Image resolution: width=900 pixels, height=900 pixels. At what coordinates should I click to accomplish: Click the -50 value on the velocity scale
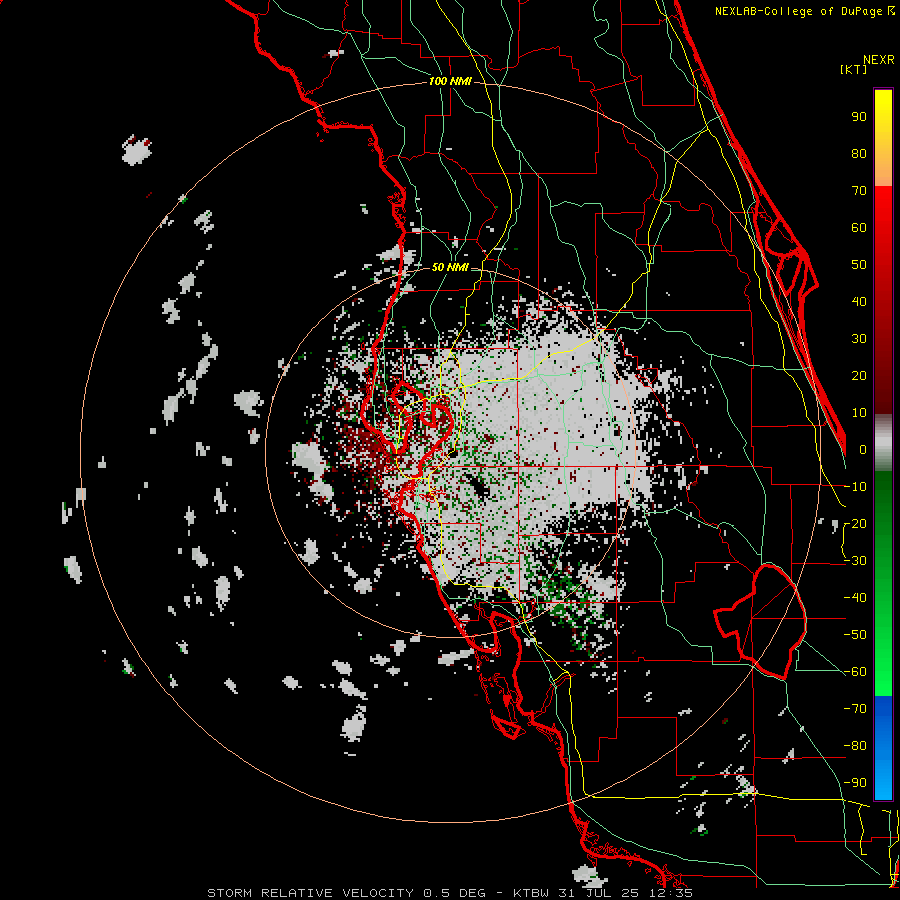tap(855, 635)
